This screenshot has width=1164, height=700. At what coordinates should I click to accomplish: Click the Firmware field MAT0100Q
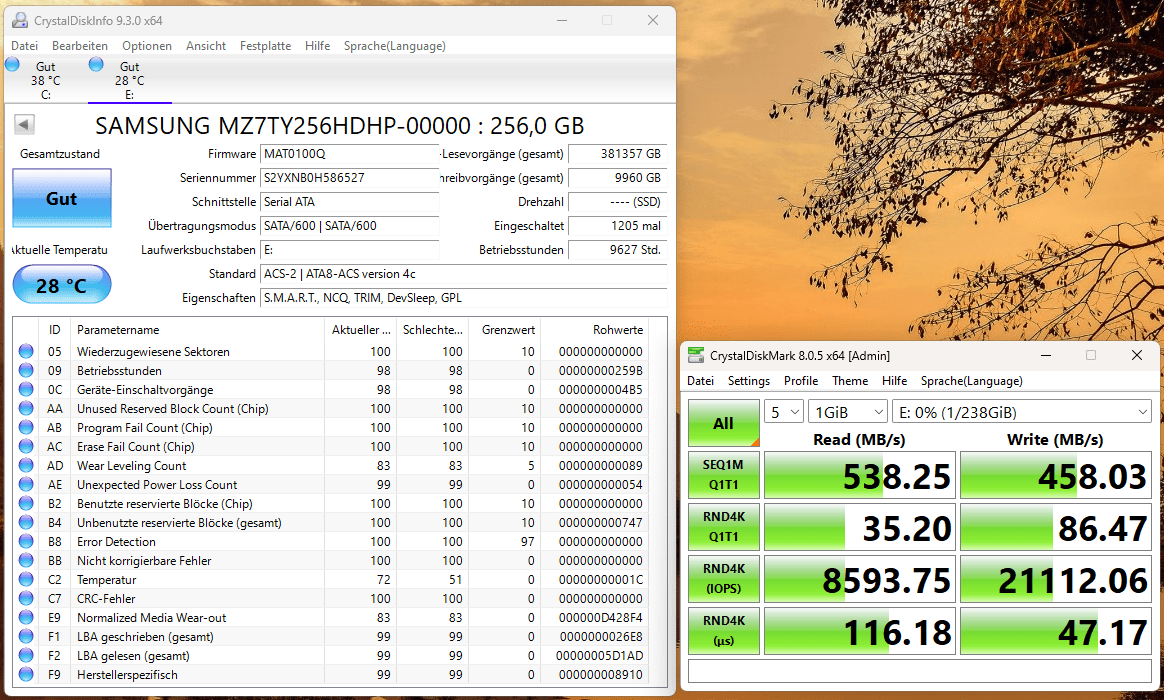(350, 154)
